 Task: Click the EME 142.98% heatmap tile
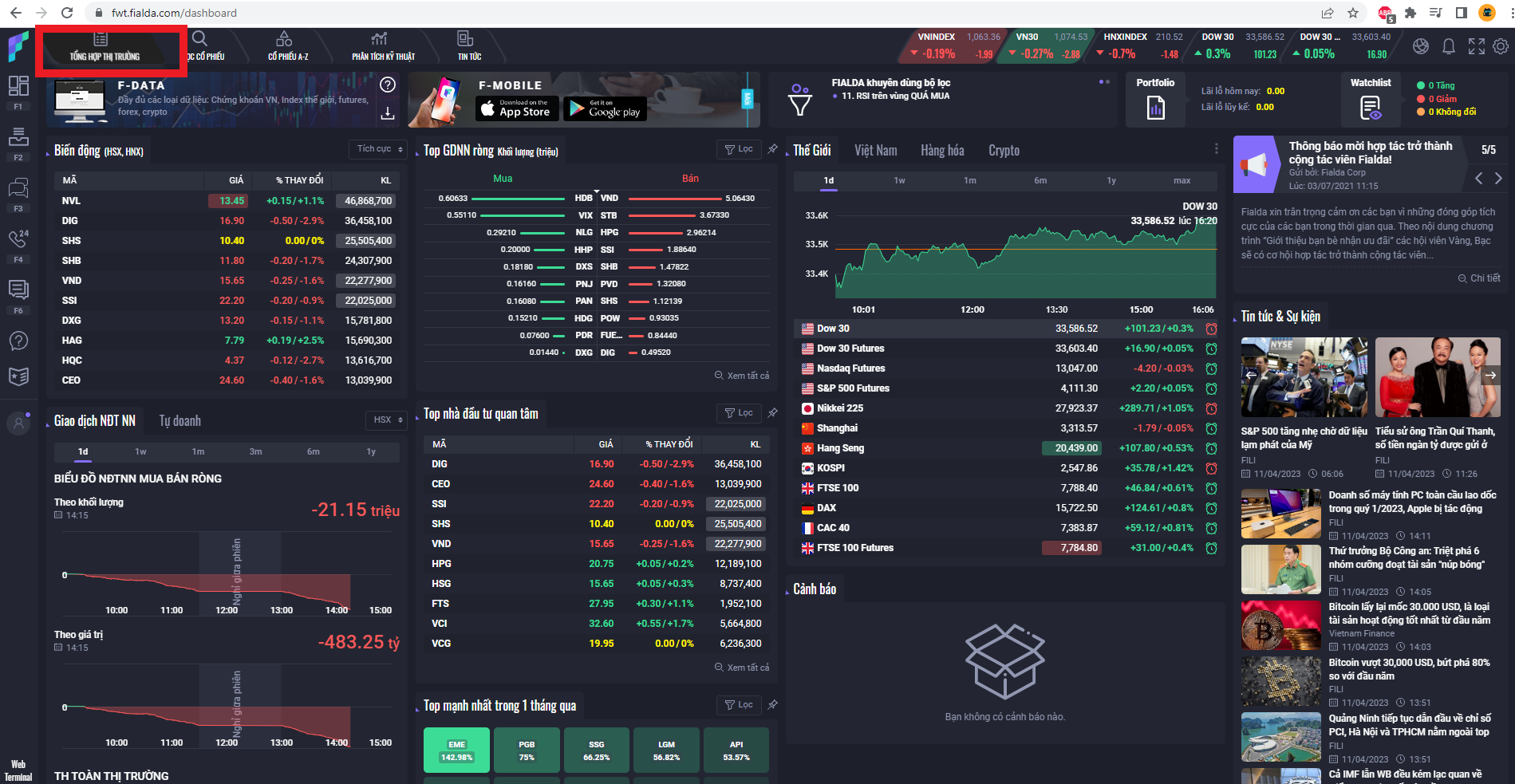pyautogui.click(x=456, y=751)
